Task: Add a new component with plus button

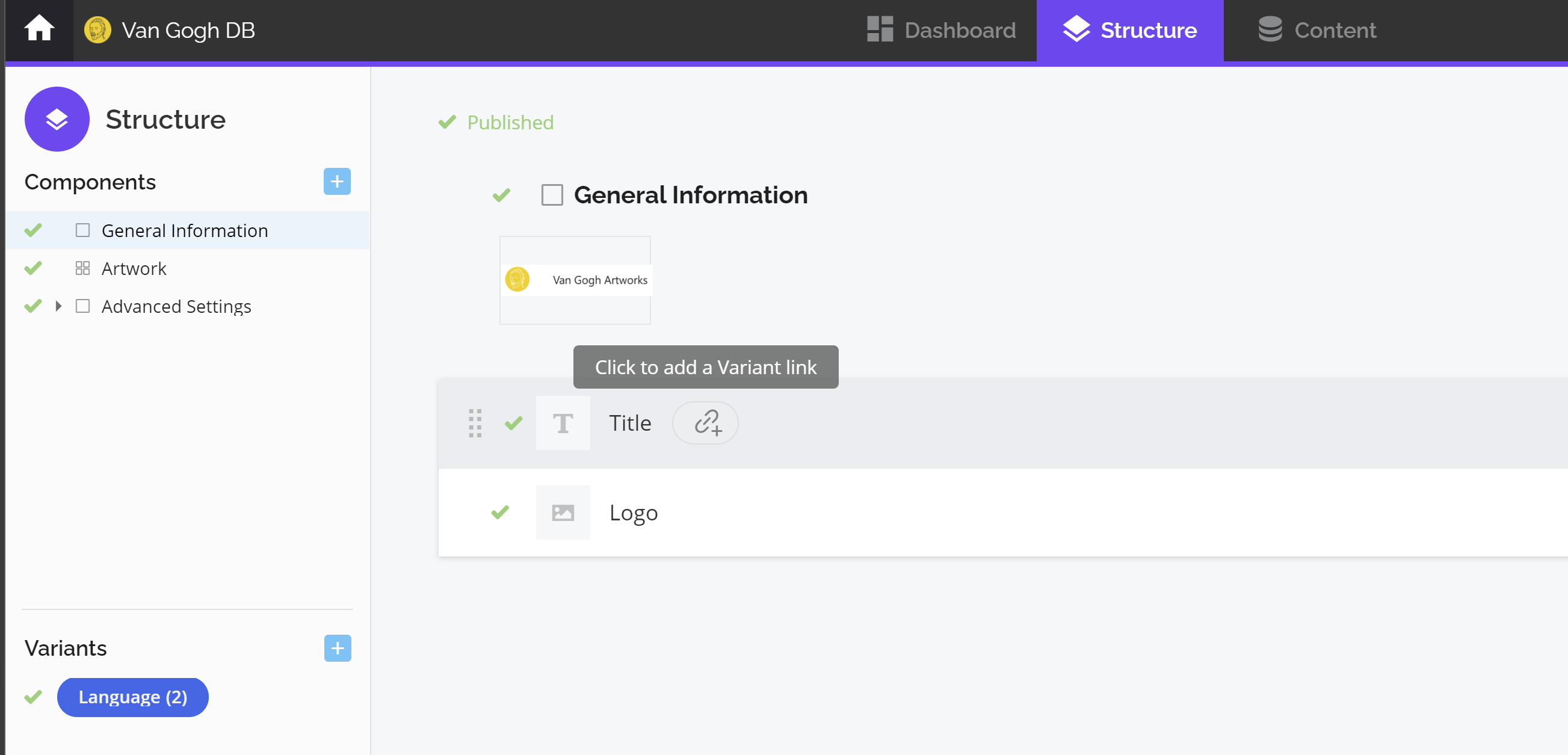Action: (x=336, y=181)
